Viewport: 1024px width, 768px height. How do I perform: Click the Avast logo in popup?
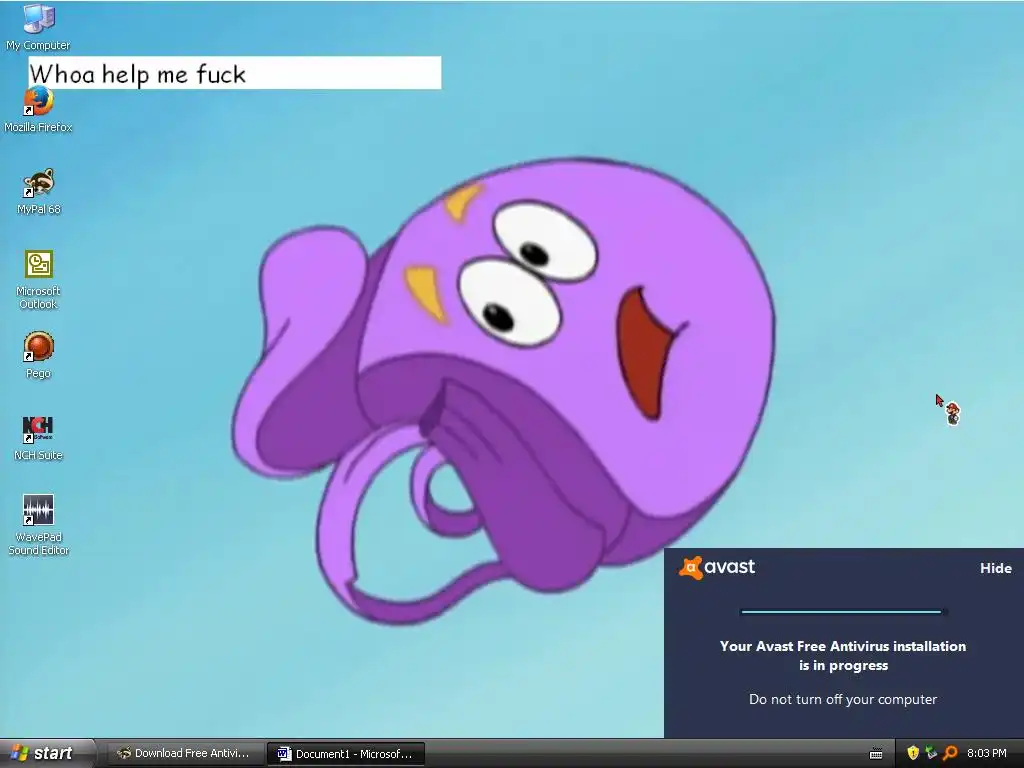click(x=717, y=567)
